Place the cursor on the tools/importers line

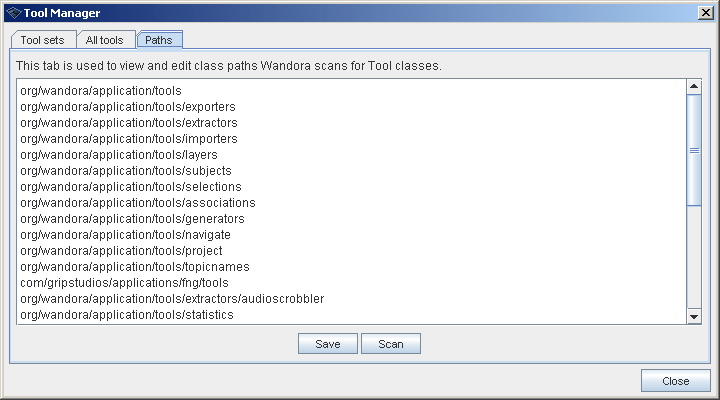(x=128, y=139)
